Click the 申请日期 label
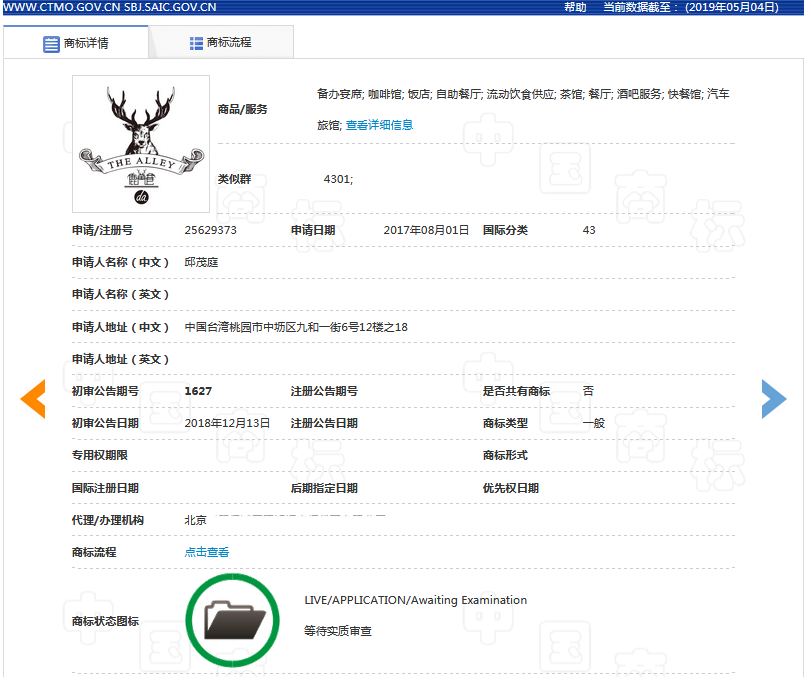The image size is (808, 677). coord(313,230)
